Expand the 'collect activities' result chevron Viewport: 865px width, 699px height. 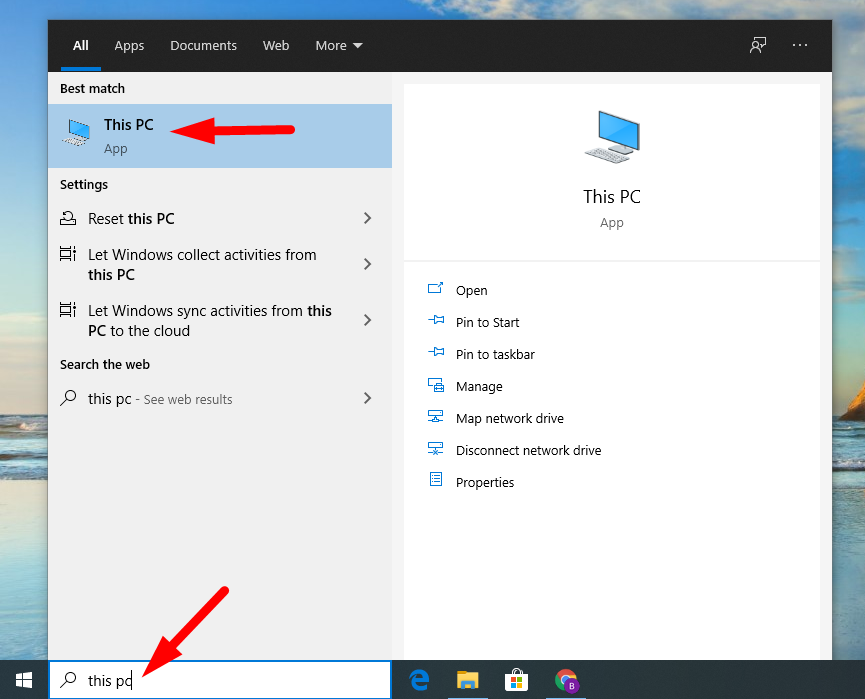point(367,264)
